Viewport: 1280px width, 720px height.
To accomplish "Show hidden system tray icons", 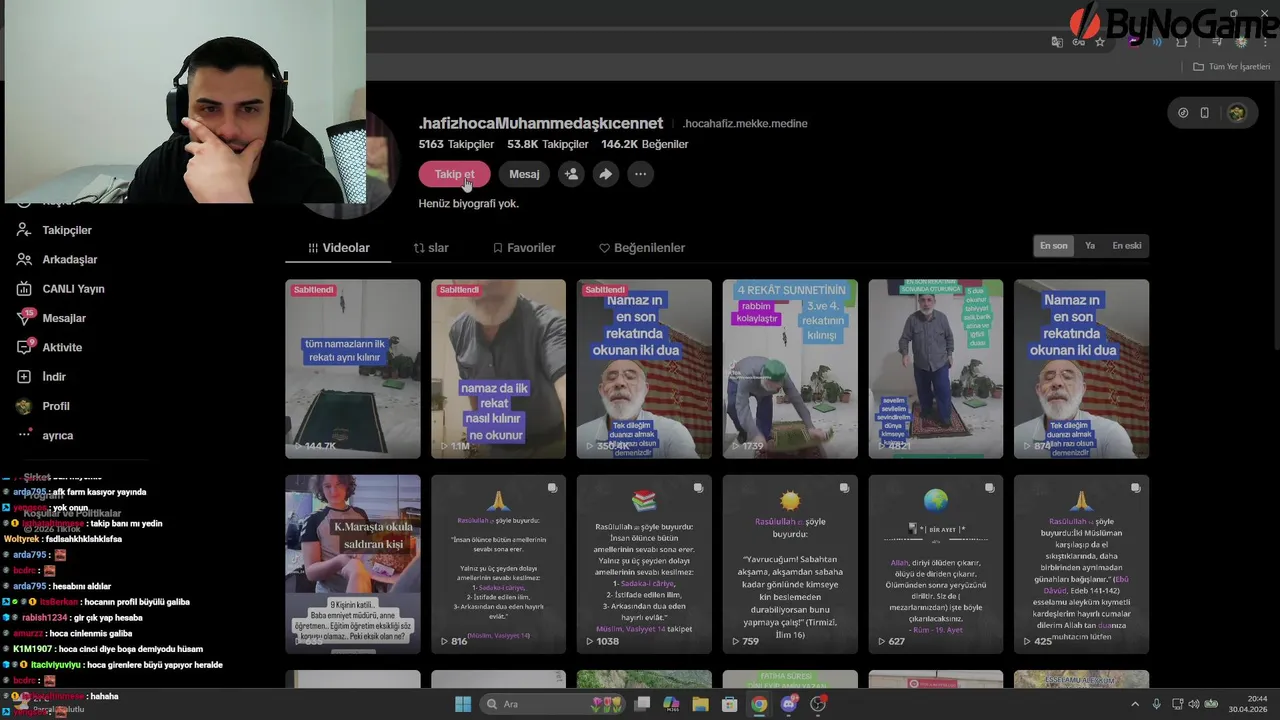I will [1135, 704].
